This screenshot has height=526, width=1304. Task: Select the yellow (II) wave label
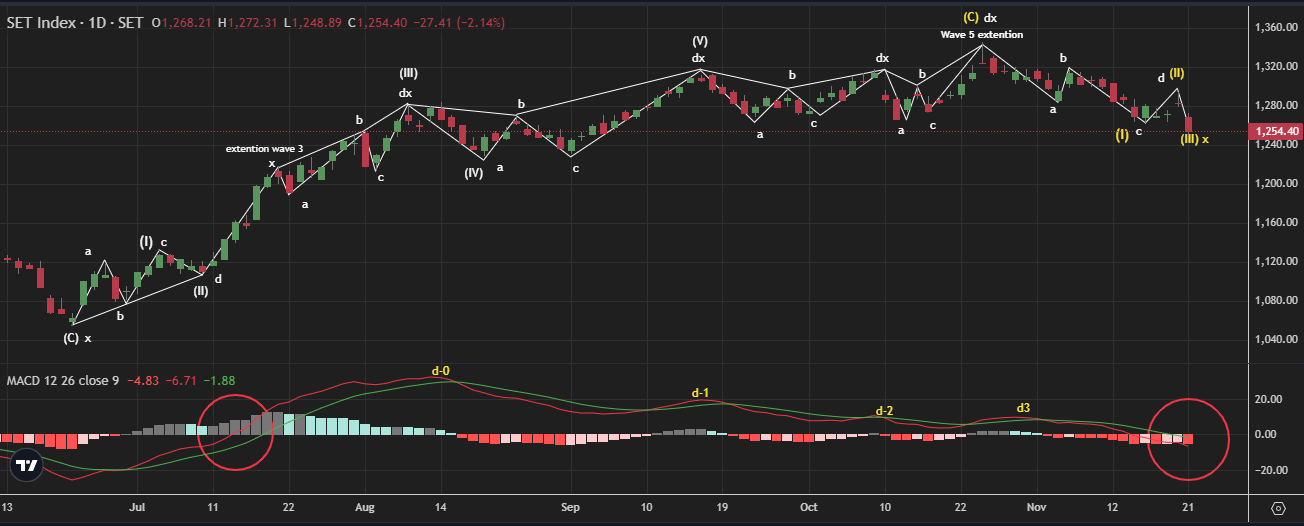point(1177,73)
